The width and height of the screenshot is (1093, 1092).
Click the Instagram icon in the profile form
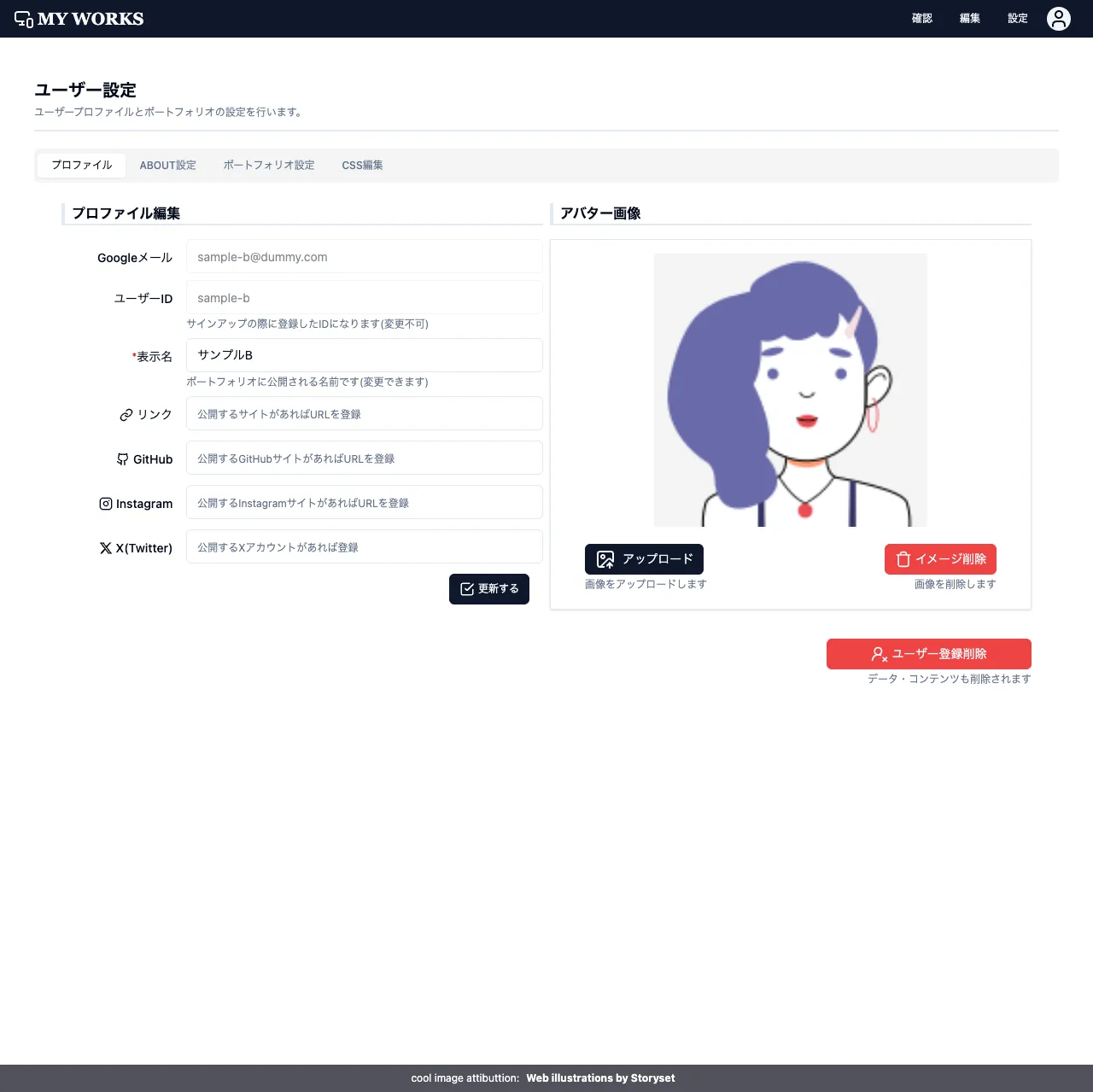tap(104, 504)
